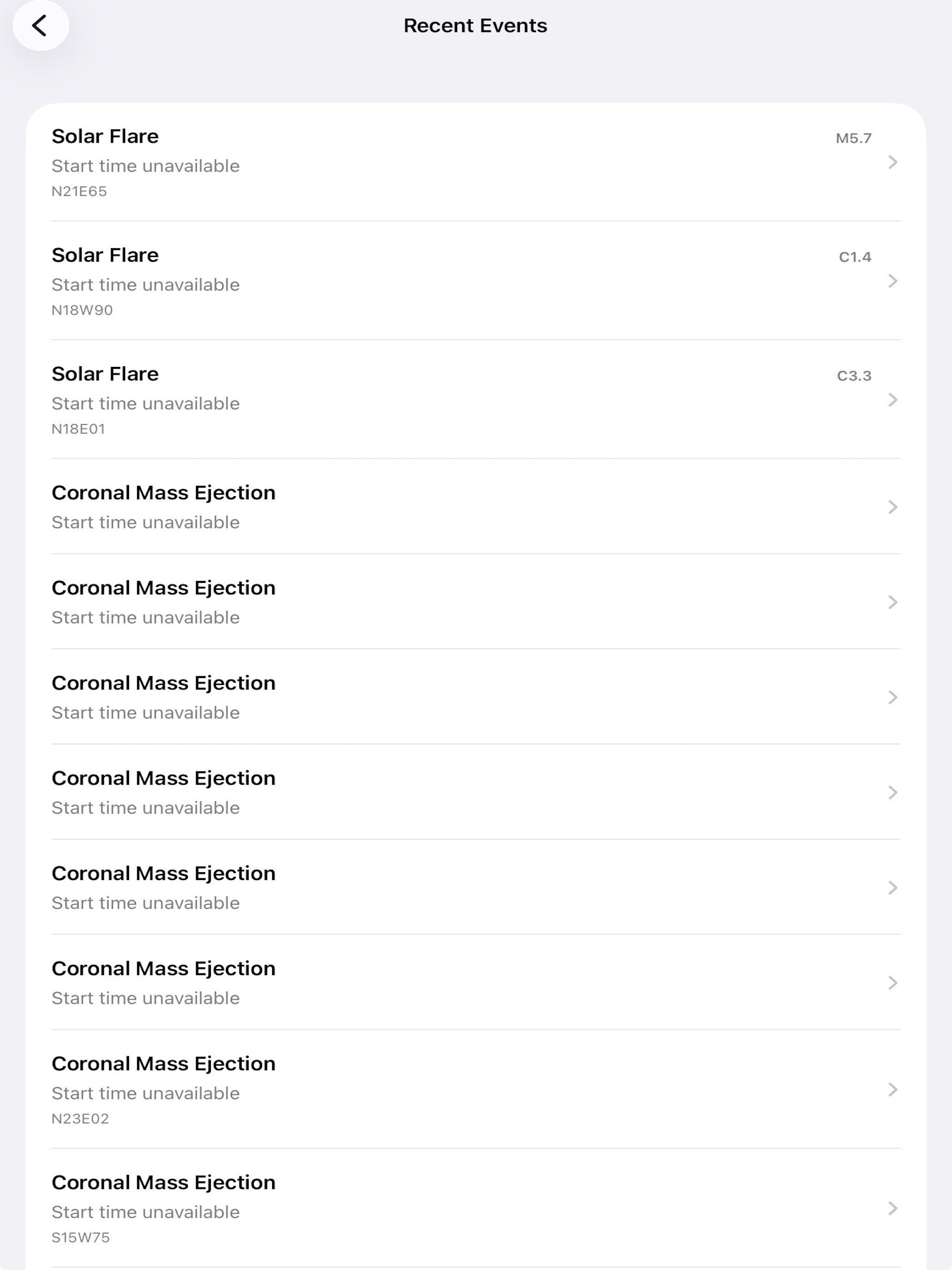Tap chevron on the M5.7 Solar Flare row

click(x=892, y=162)
